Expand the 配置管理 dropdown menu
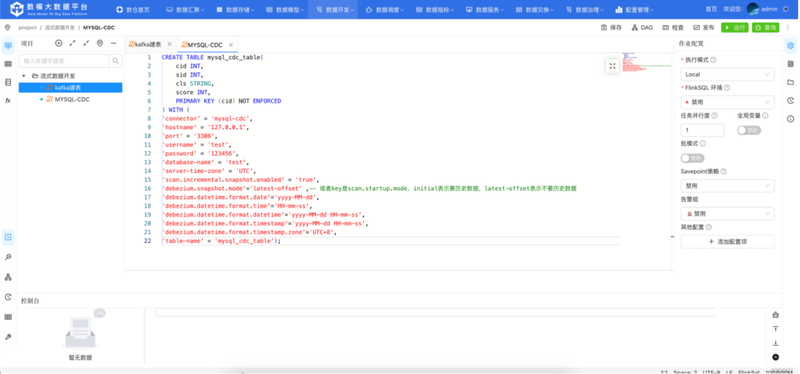800x374 pixels. [634, 10]
